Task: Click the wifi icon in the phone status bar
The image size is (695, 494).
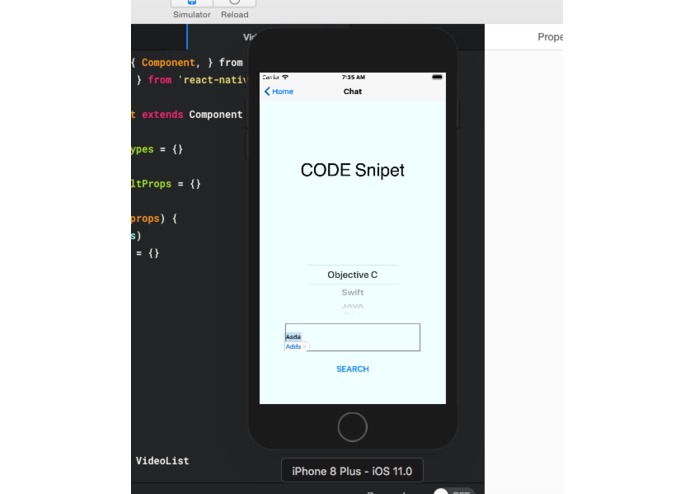Action: tap(285, 77)
